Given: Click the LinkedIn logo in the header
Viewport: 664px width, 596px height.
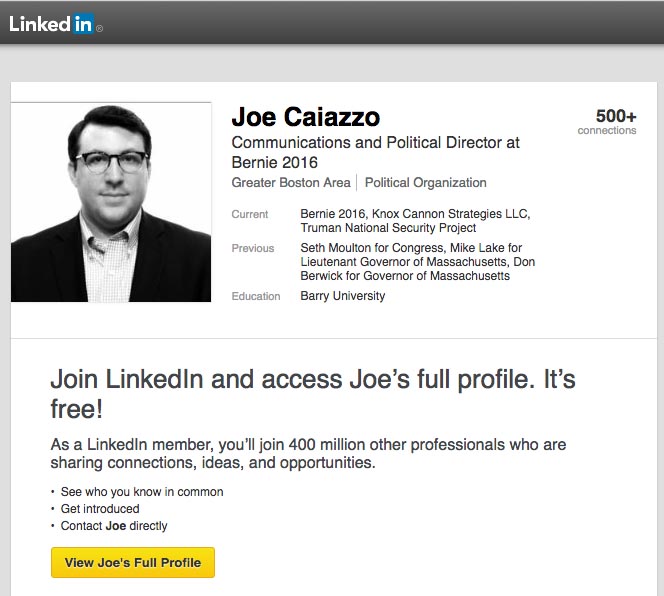Looking at the screenshot, I should (53, 23).
